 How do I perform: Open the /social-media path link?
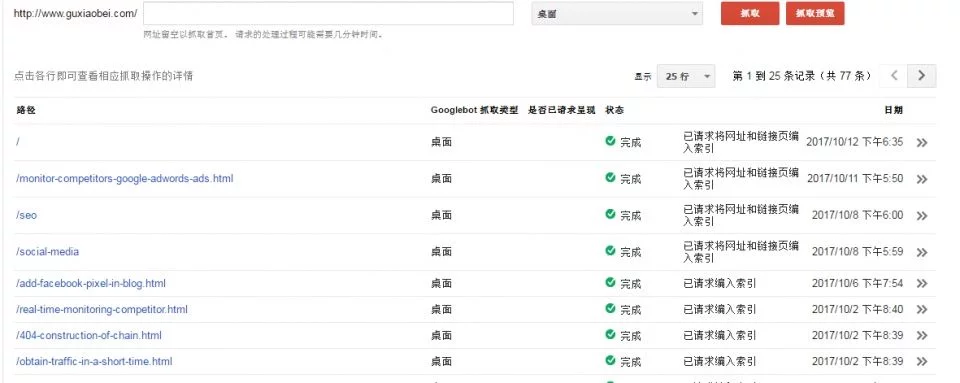click(x=47, y=251)
